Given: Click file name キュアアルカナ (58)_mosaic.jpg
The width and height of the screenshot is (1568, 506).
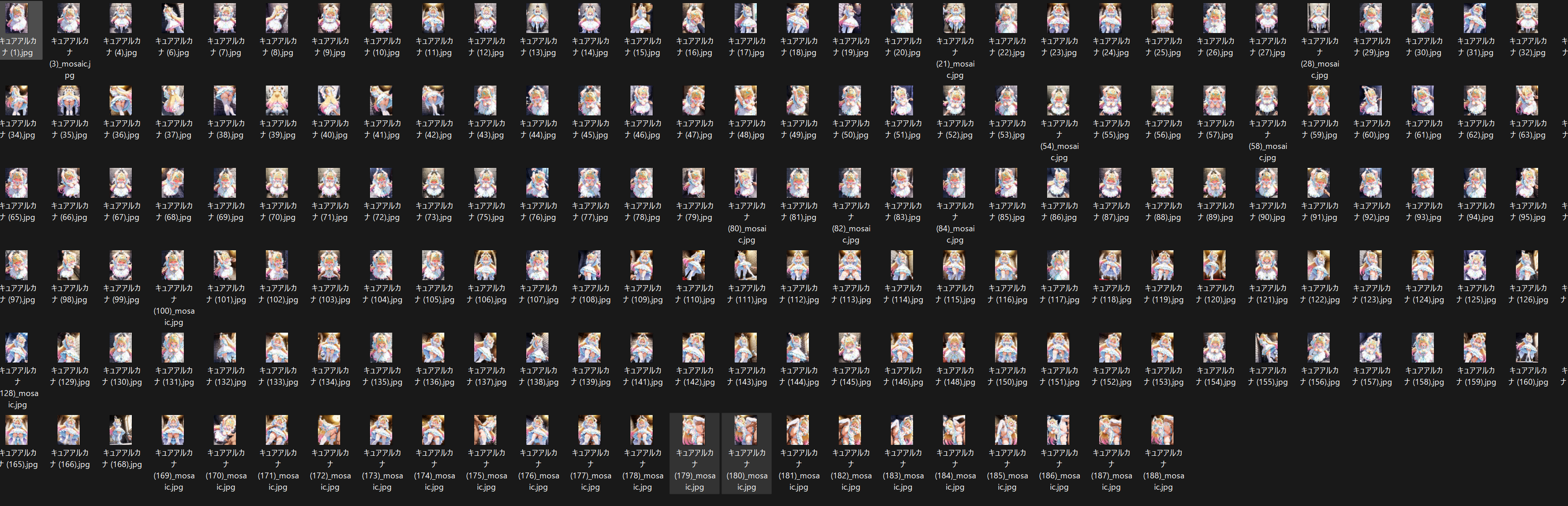Looking at the screenshot, I should point(1267,140).
